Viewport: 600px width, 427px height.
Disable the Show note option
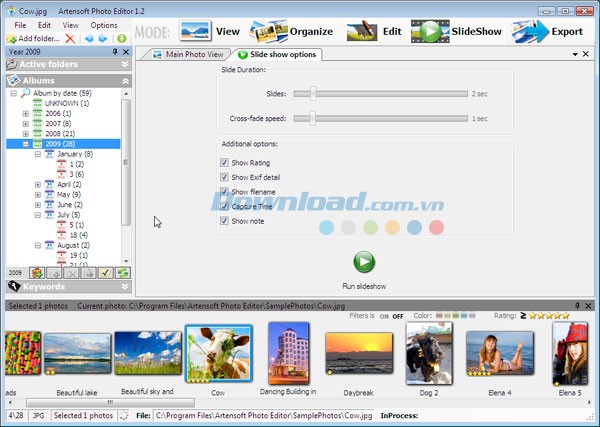coord(224,221)
